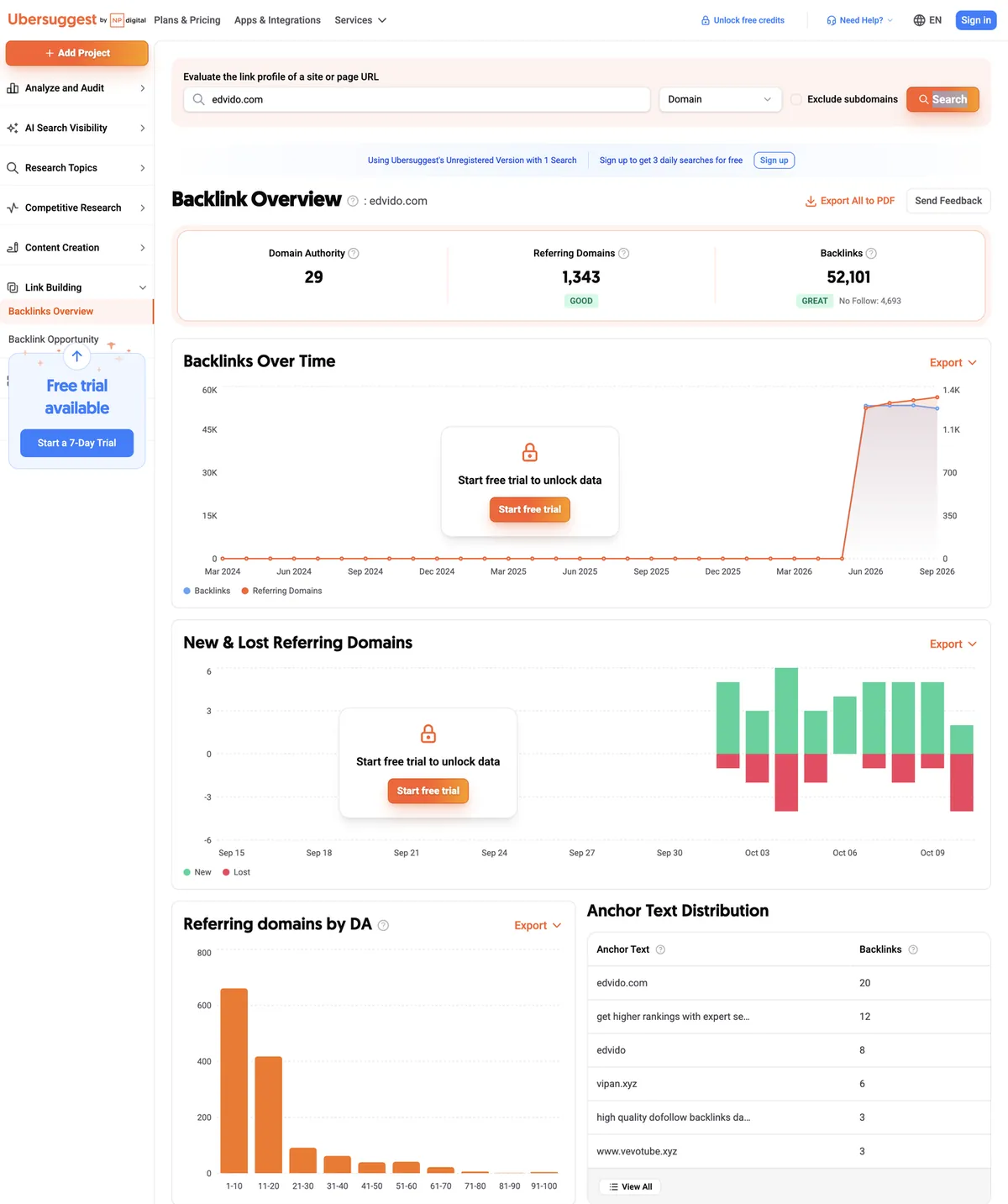Image resolution: width=1008 pixels, height=1204 pixels.
Task: Expand the AI Search Visibility section
Action: coord(76,128)
